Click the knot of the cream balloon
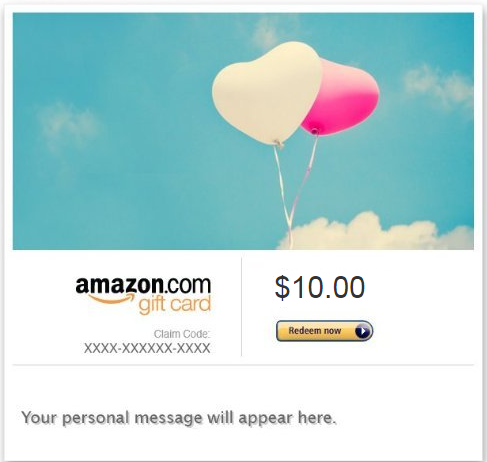487x462 pixels. coord(278,144)
